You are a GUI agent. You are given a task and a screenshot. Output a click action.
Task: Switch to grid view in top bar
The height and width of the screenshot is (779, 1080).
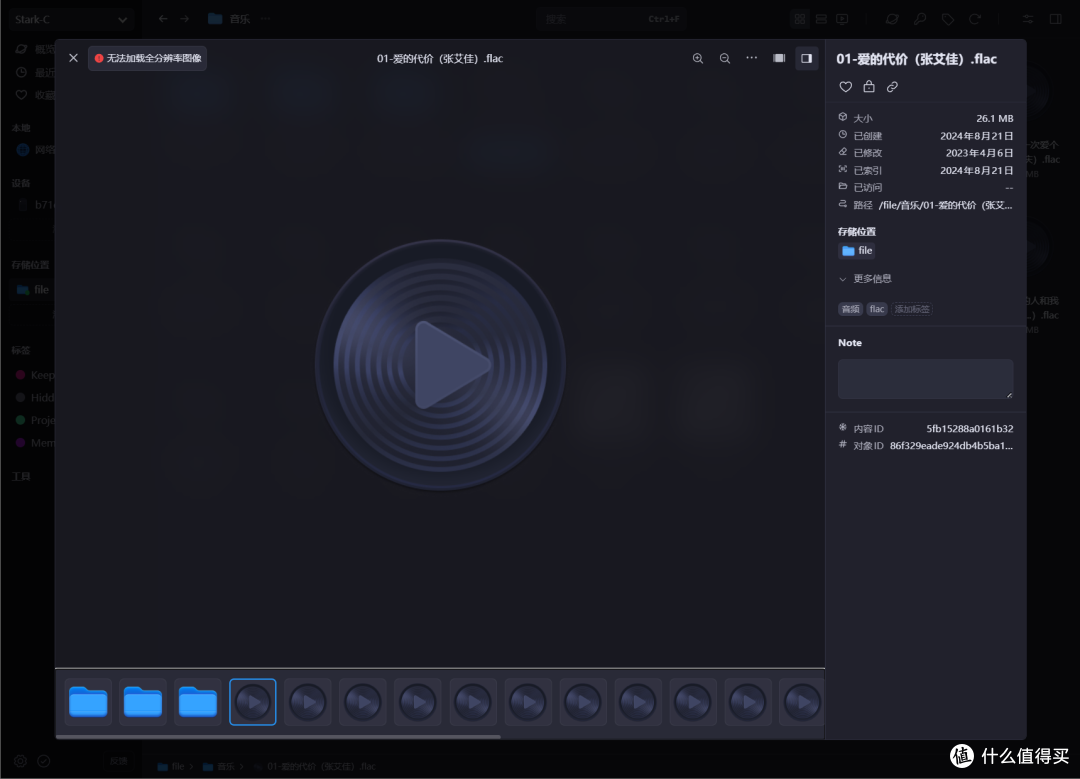tap(800, 19)
